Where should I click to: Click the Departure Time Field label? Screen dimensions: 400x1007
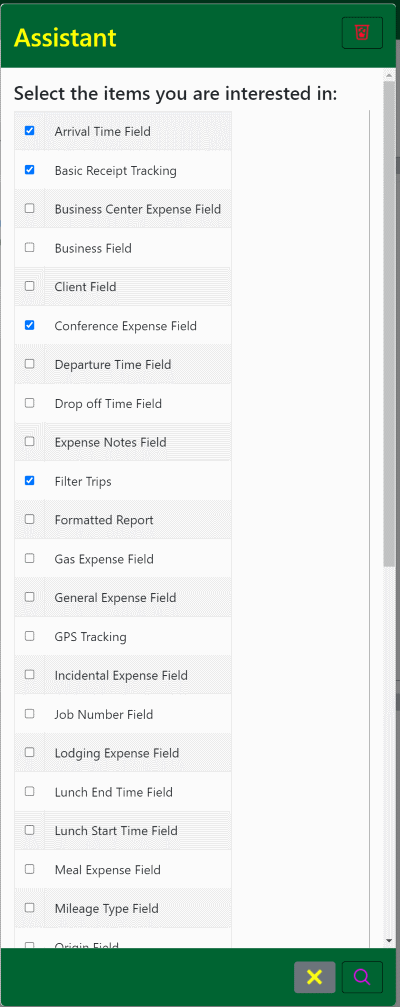click(x=113, y=364)
